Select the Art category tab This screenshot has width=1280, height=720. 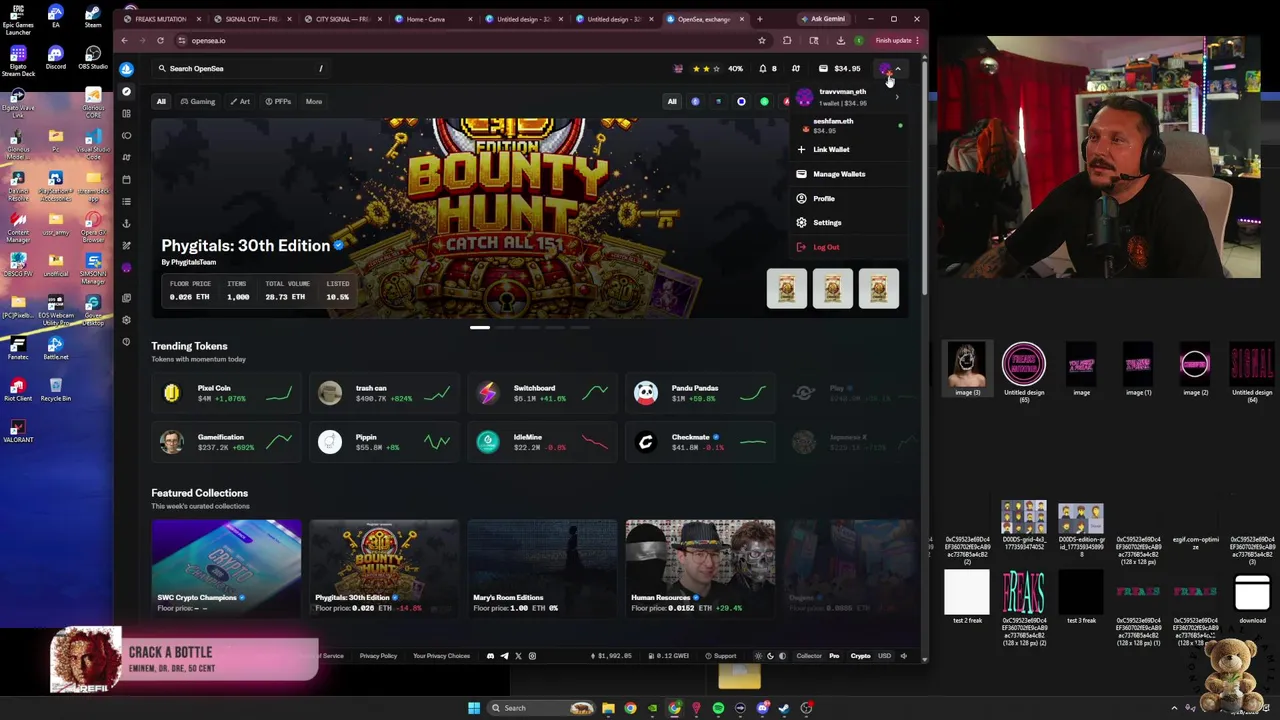(x=240, y=101)
